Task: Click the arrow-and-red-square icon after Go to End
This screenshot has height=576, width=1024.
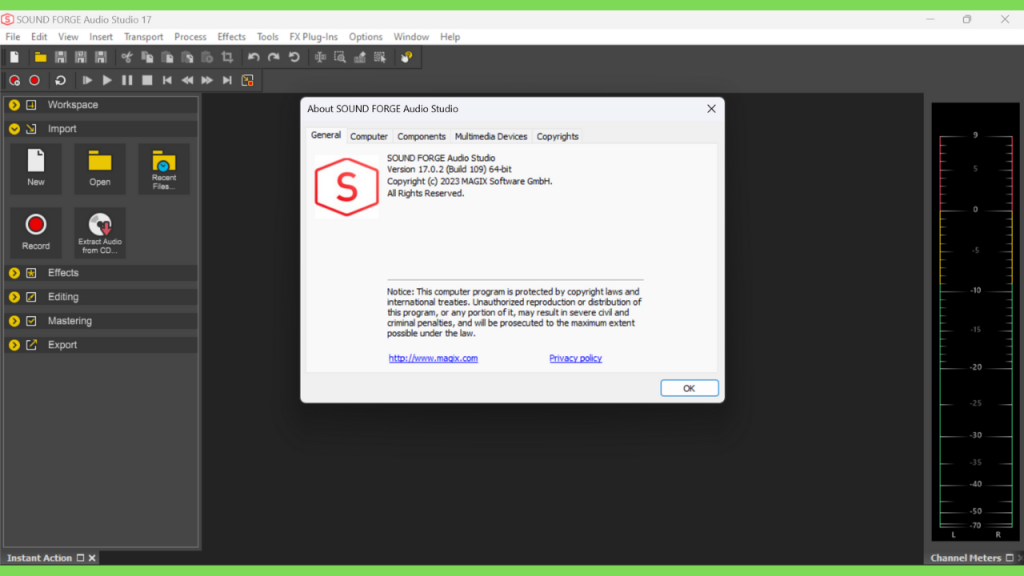Action: [248, 80]
